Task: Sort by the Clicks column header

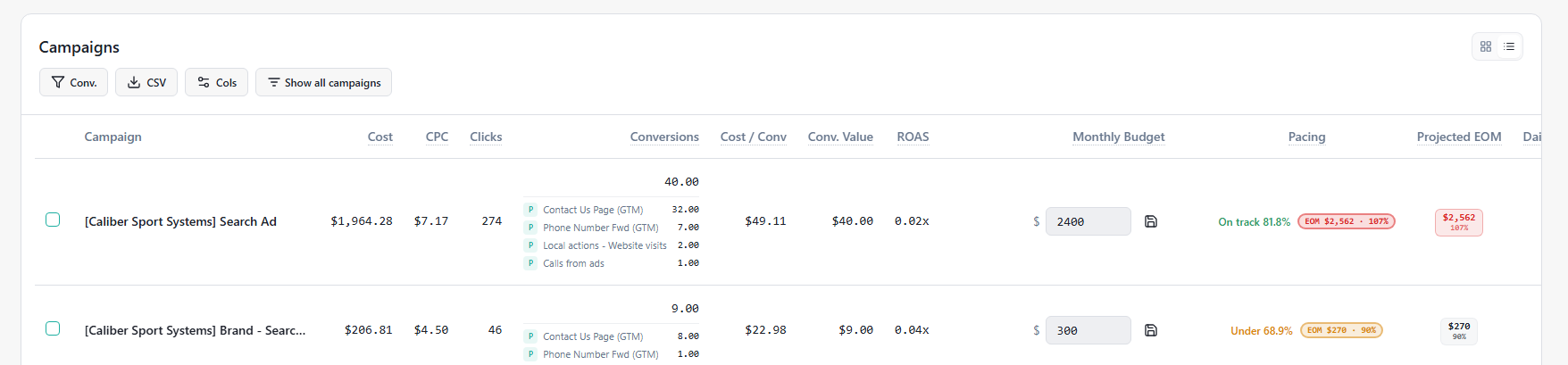Action: [x=486, y=137]
